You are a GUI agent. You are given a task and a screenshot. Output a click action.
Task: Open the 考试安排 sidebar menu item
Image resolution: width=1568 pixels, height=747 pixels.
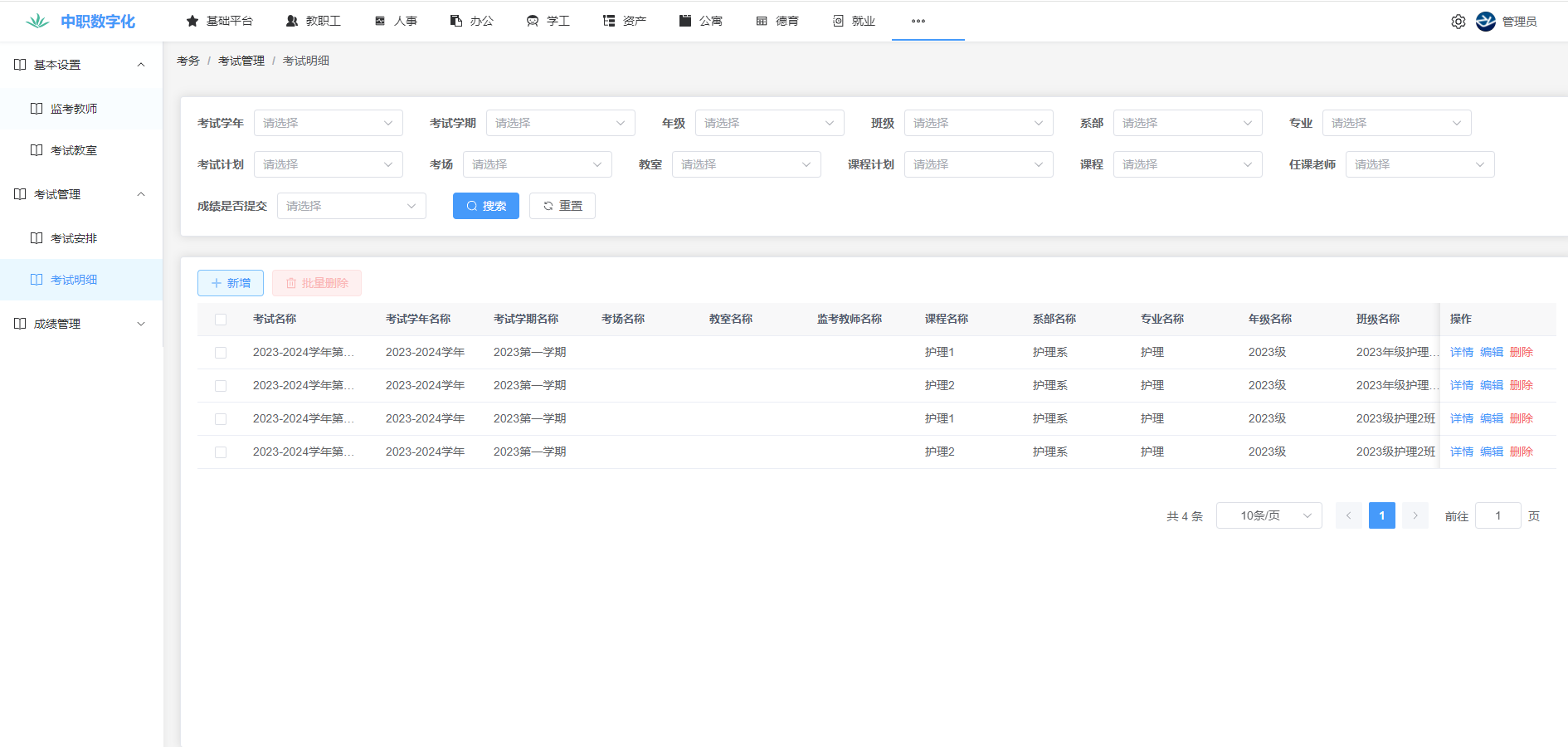coord(74,238)
